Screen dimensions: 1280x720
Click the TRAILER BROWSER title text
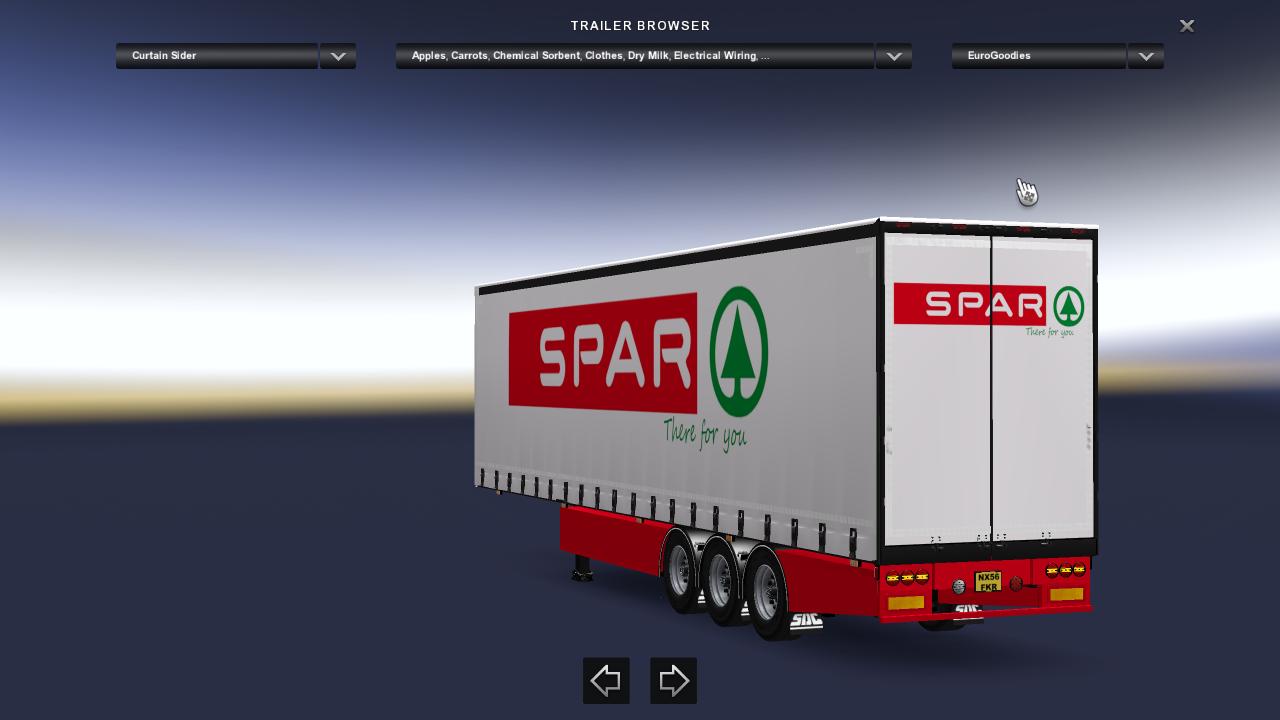[x=640, y=26]
